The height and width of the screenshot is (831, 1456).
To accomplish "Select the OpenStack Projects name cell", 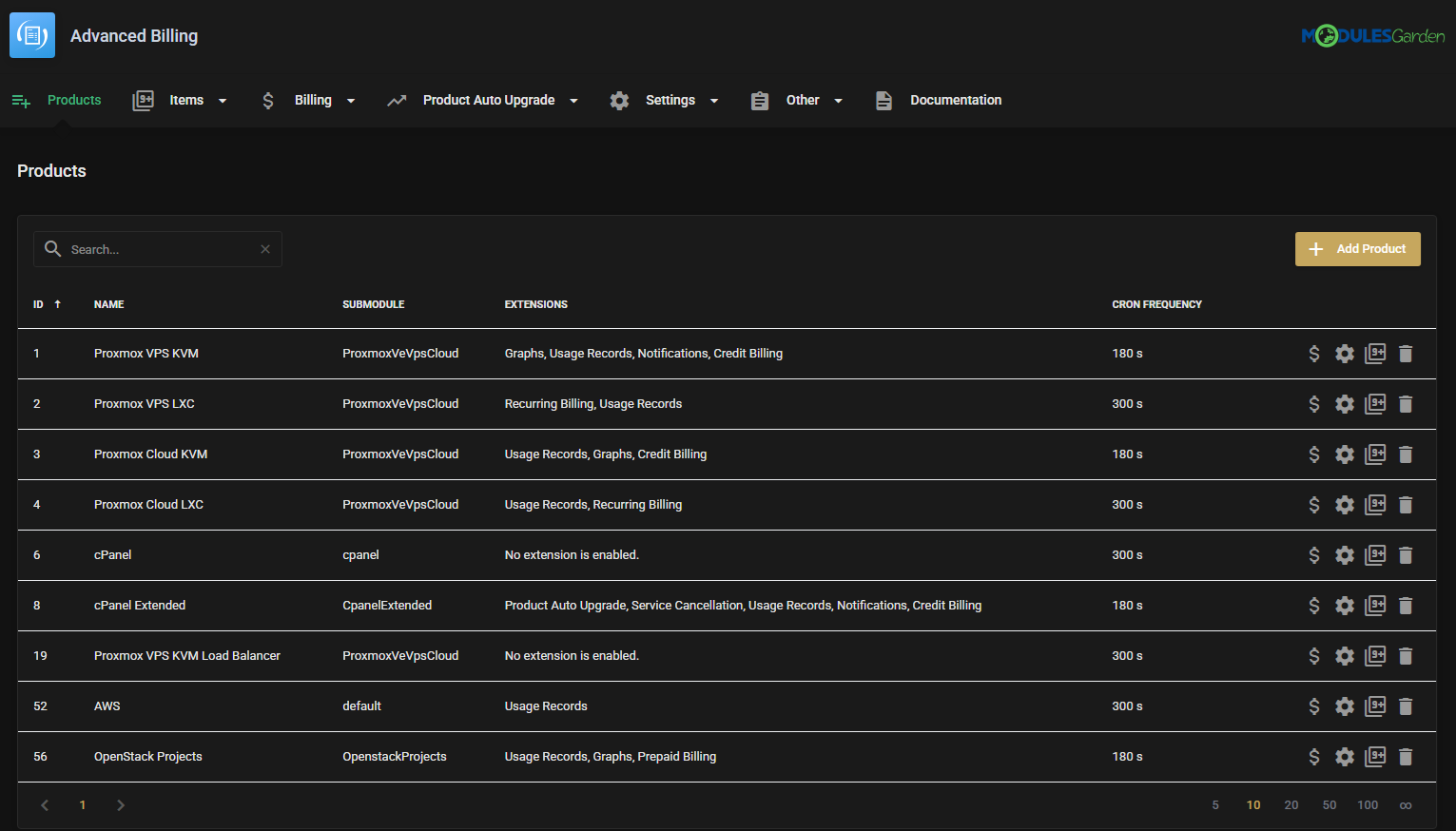I will click(148, 757).
